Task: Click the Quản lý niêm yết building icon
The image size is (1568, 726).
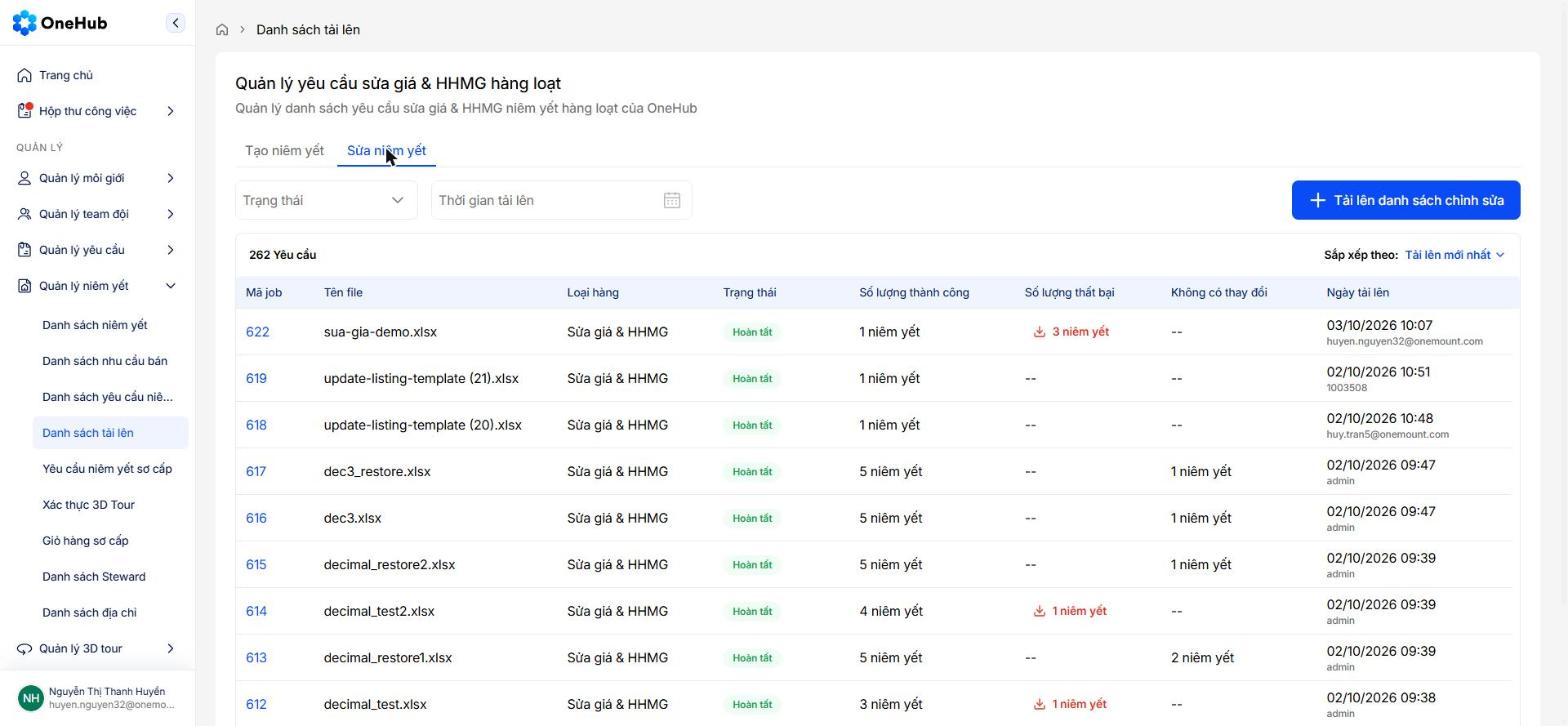Action: [x=24, y=286]
